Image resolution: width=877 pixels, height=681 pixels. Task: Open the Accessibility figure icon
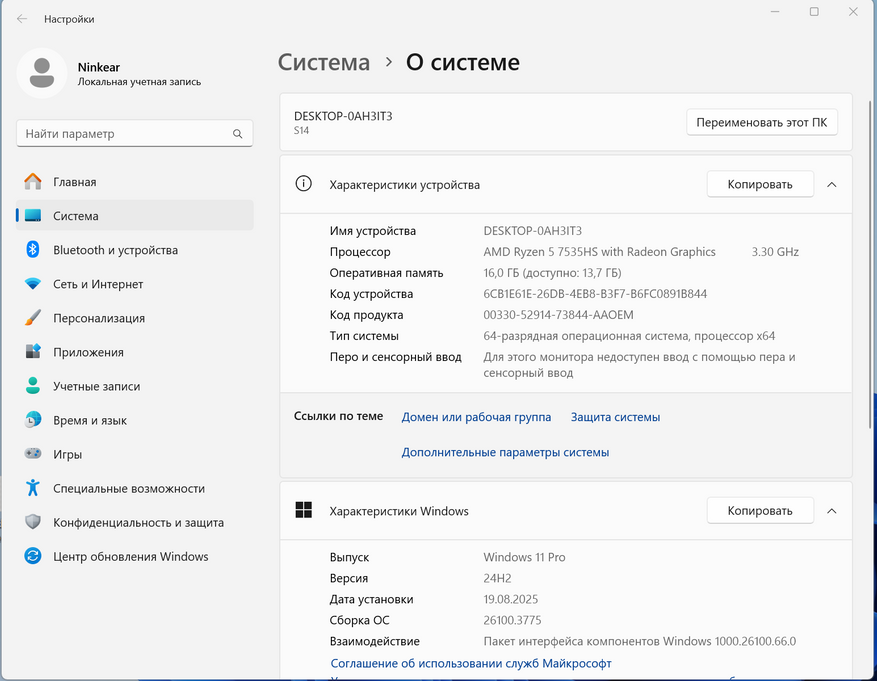tap(33, 488)
